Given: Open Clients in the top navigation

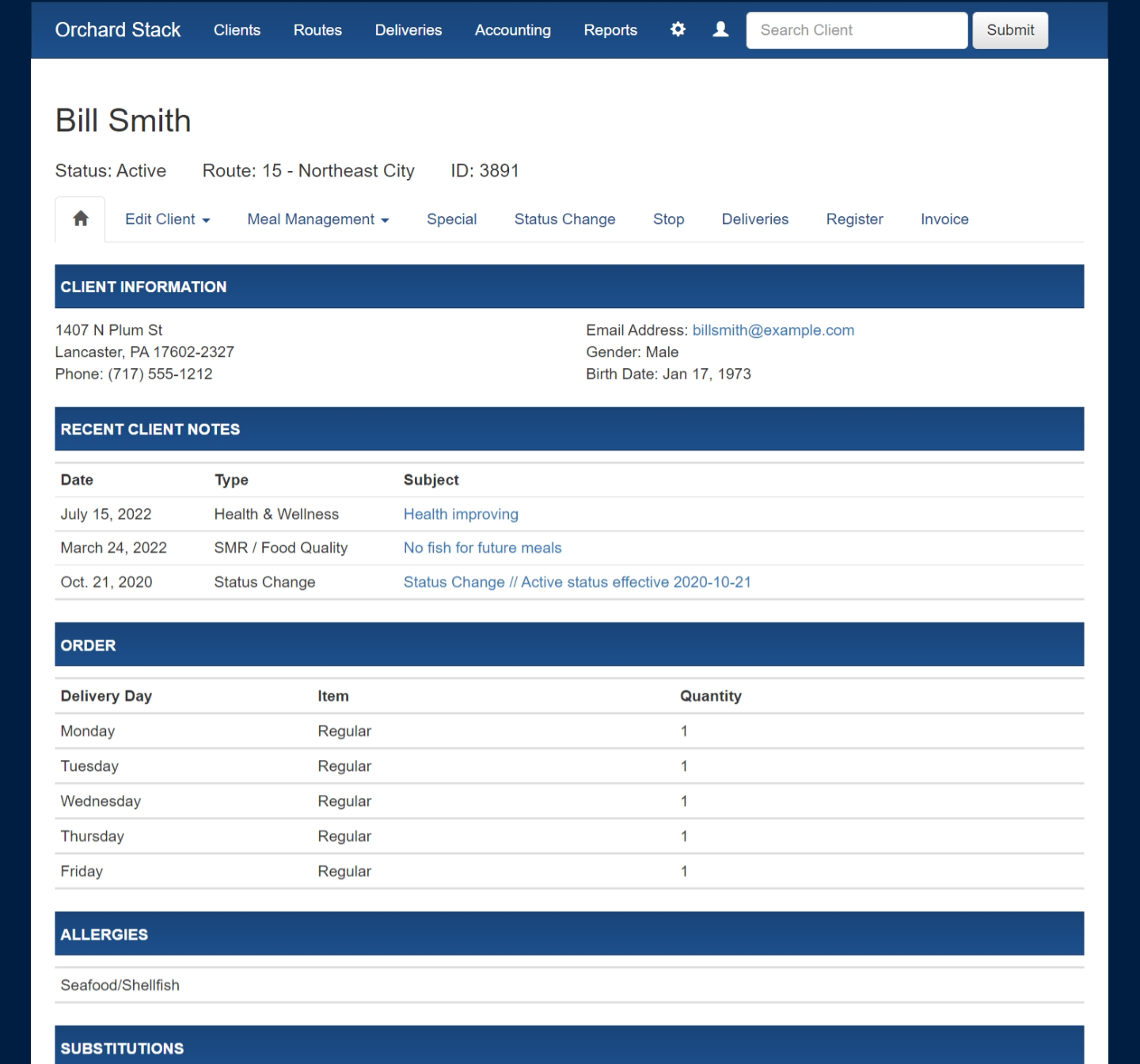Looking at the screenshot, I should pyautogui.click(x=237, y=30).
